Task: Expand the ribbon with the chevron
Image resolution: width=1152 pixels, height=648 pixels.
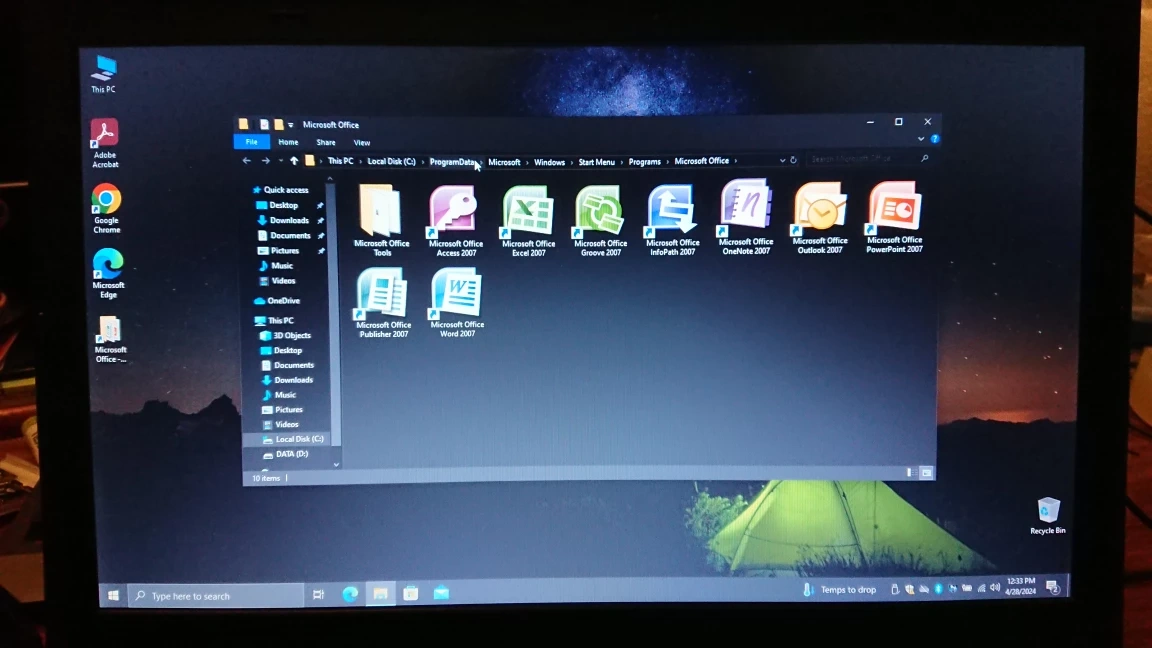Action: pyautogui.click(x=921, y=139)
